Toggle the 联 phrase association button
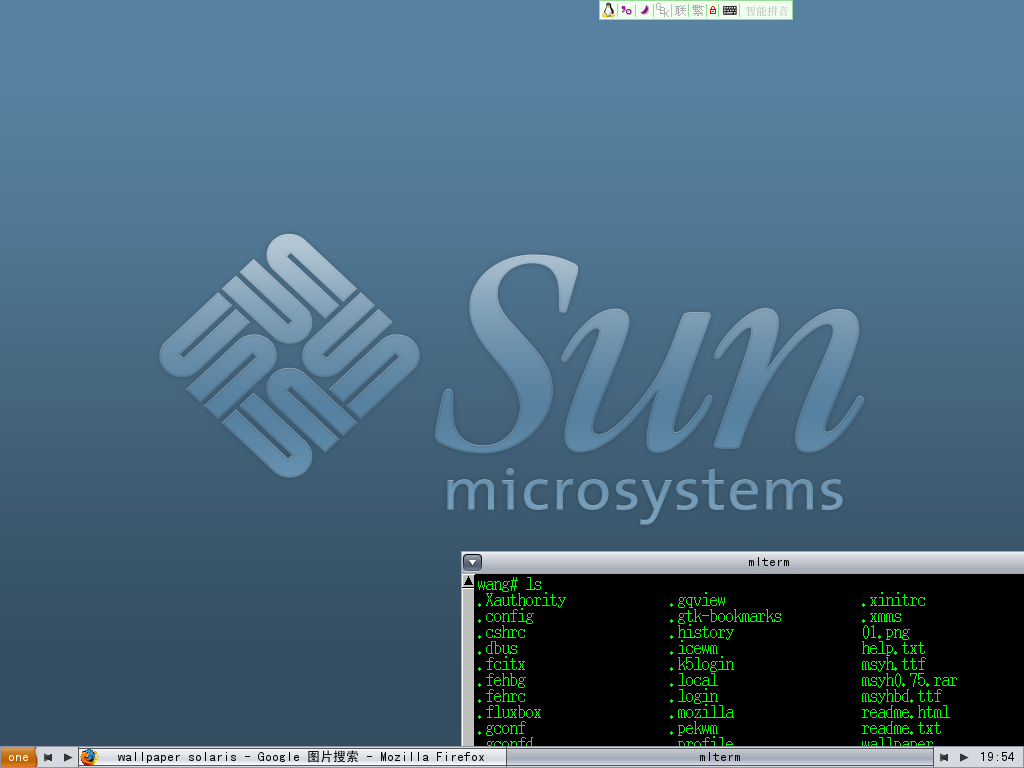1024x768 pixels. pyautogui.click(x=680, y=10)
